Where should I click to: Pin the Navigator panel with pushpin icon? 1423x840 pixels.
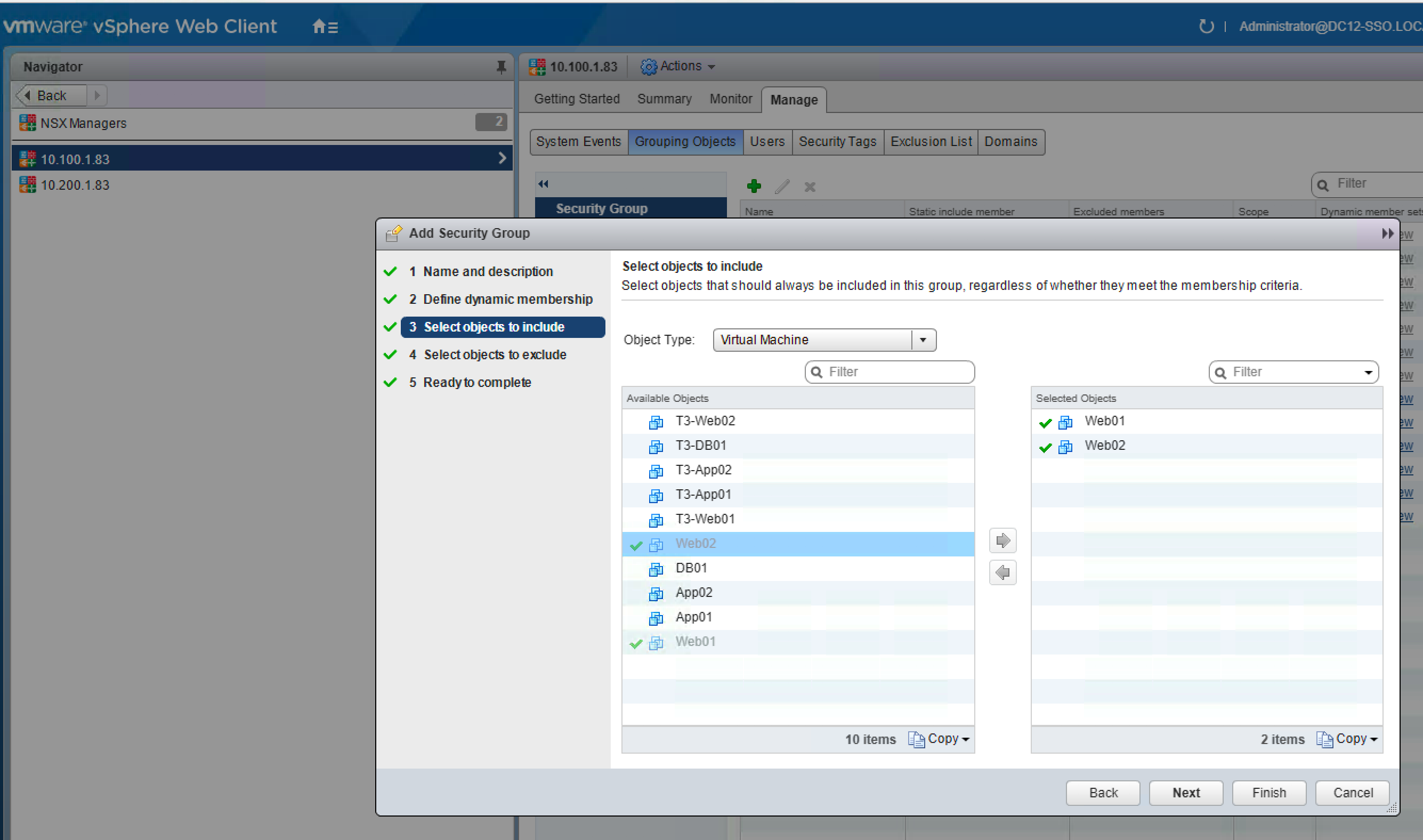501,67
